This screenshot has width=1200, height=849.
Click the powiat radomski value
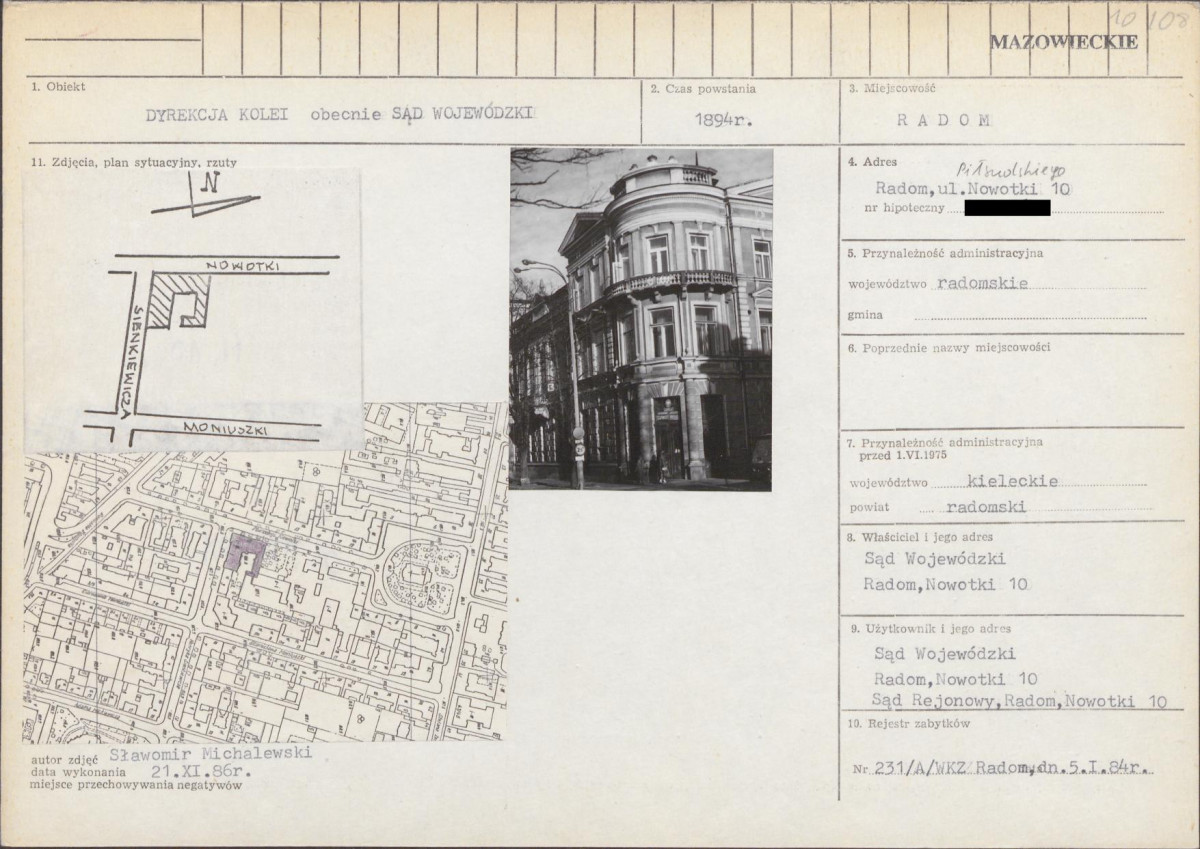pos(986,507)
